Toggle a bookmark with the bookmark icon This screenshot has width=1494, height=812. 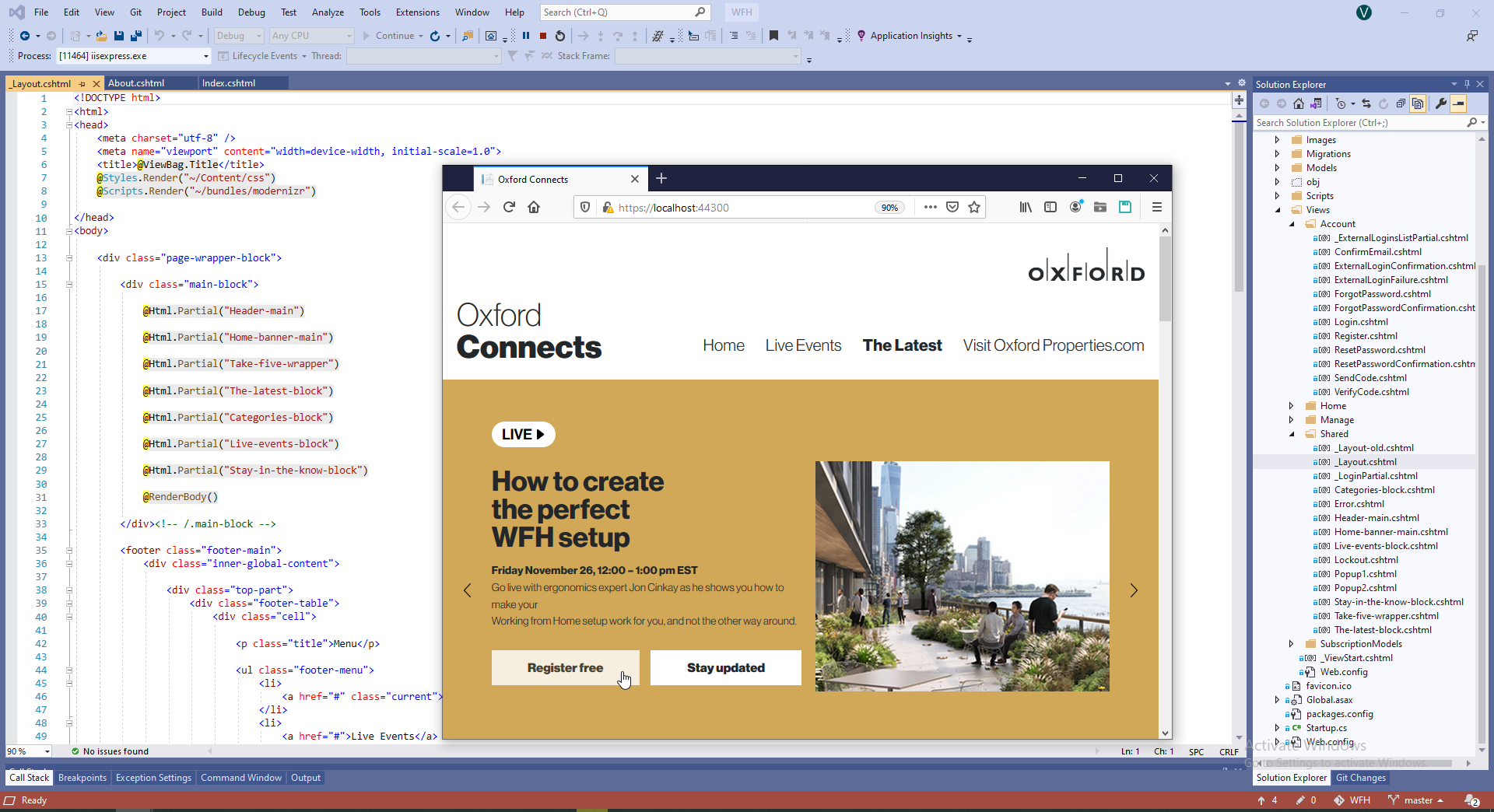pos(773,36)
